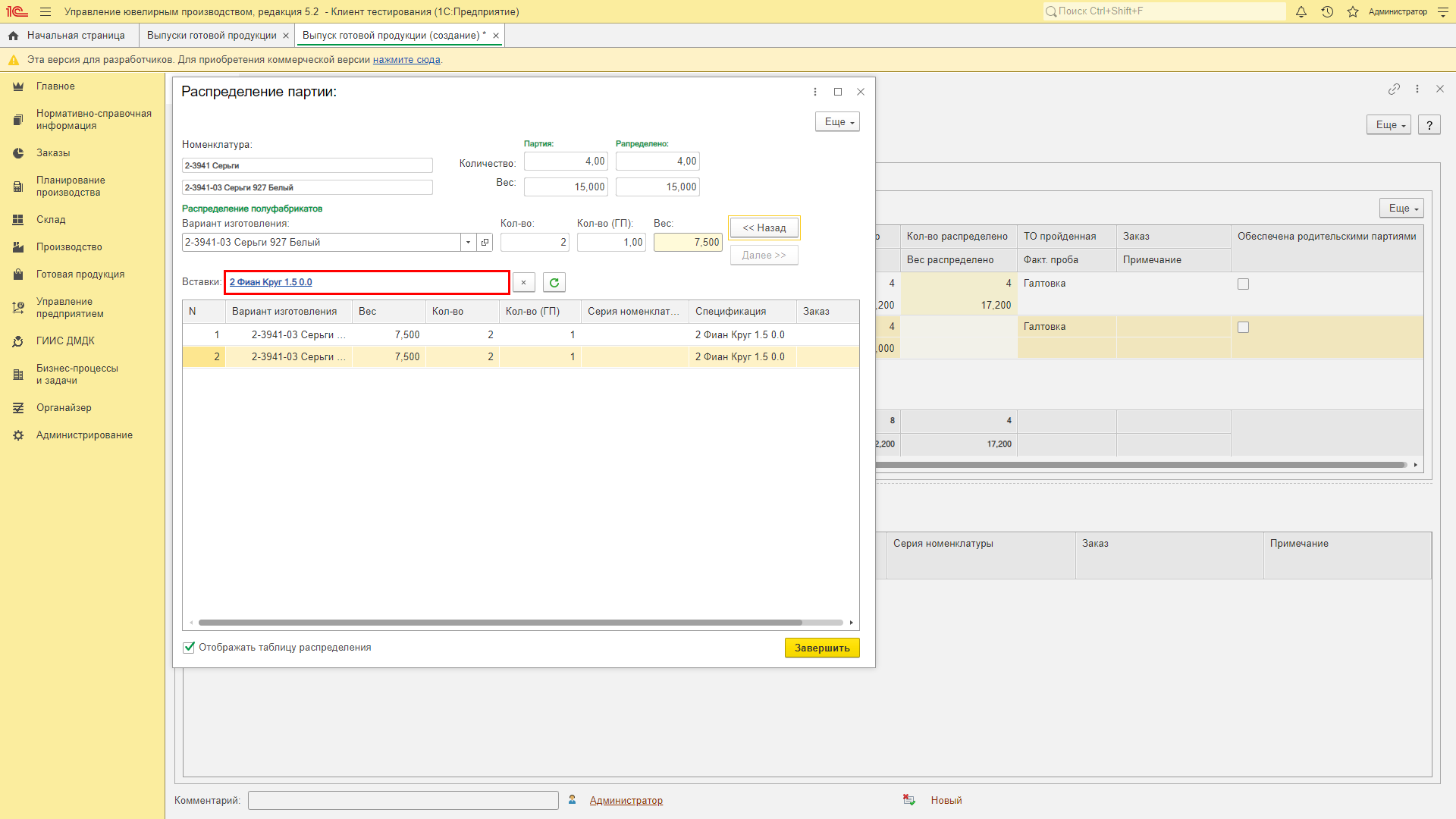Check first Обеспечена родительскими партиями checkbox
Screen dimensions: 1456x819
click(1243, 284)
